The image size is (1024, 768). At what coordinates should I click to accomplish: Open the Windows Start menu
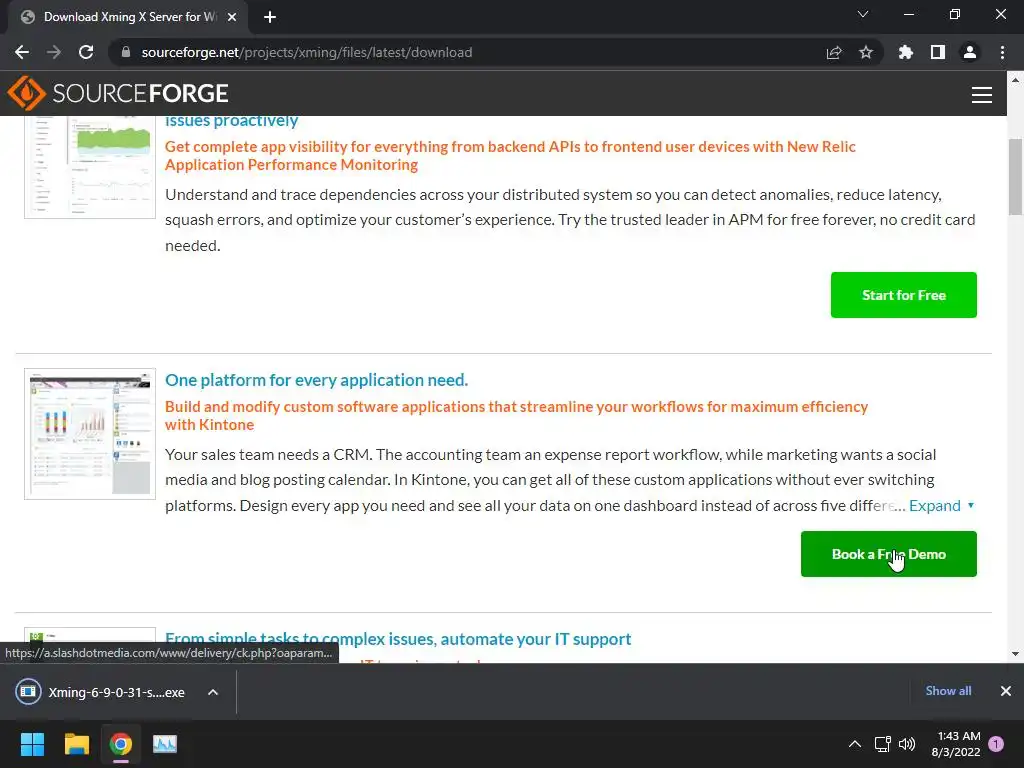pos(32,744)
